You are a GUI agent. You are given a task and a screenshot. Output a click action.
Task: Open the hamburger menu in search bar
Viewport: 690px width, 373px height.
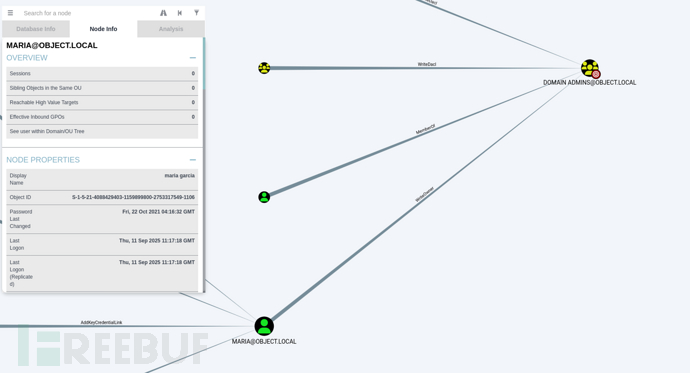pos(10,13)
